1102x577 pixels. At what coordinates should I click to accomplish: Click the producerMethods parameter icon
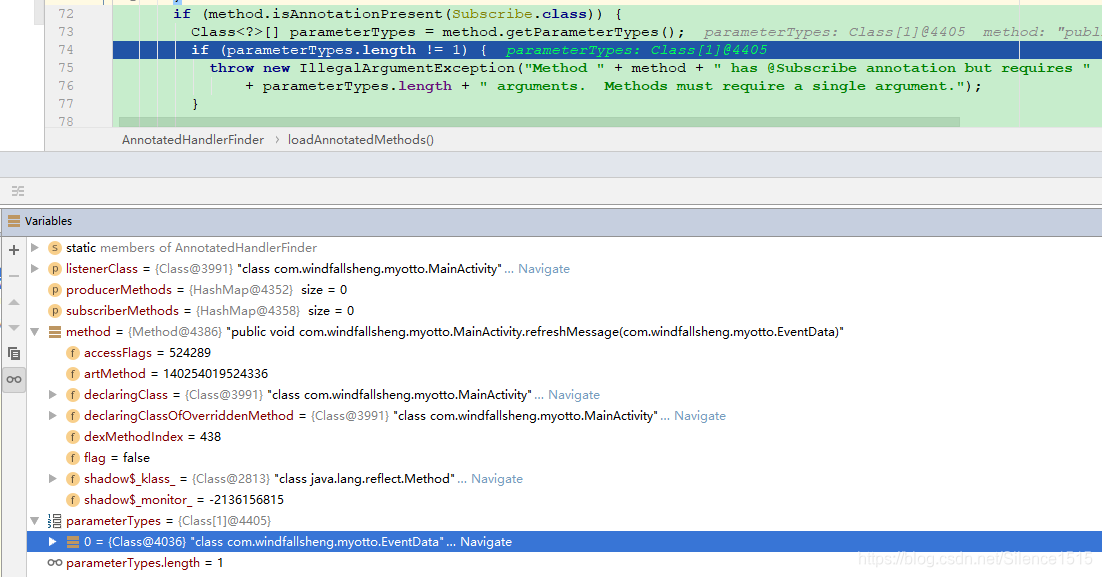pos(54,290)
